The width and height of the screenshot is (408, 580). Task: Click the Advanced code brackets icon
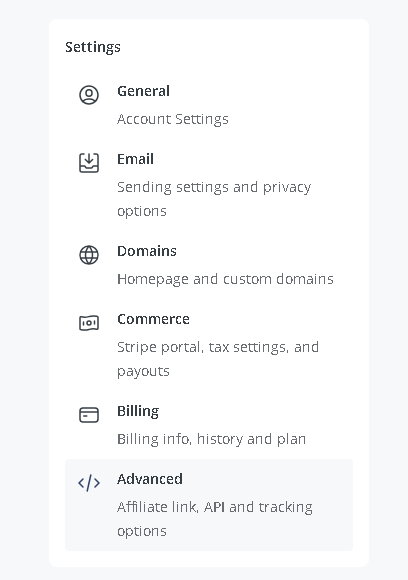point(89,483)
